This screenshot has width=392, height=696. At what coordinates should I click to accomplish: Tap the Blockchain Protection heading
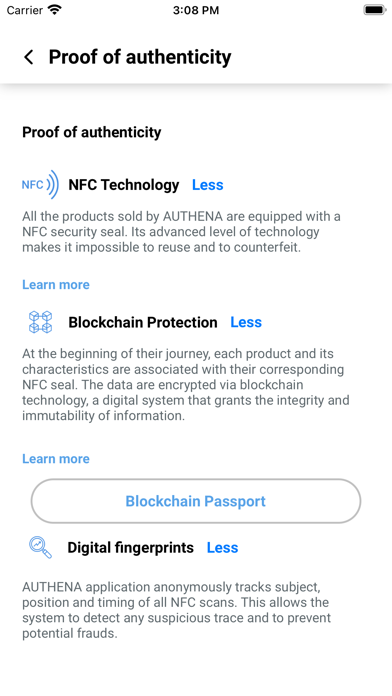(143, 322)
